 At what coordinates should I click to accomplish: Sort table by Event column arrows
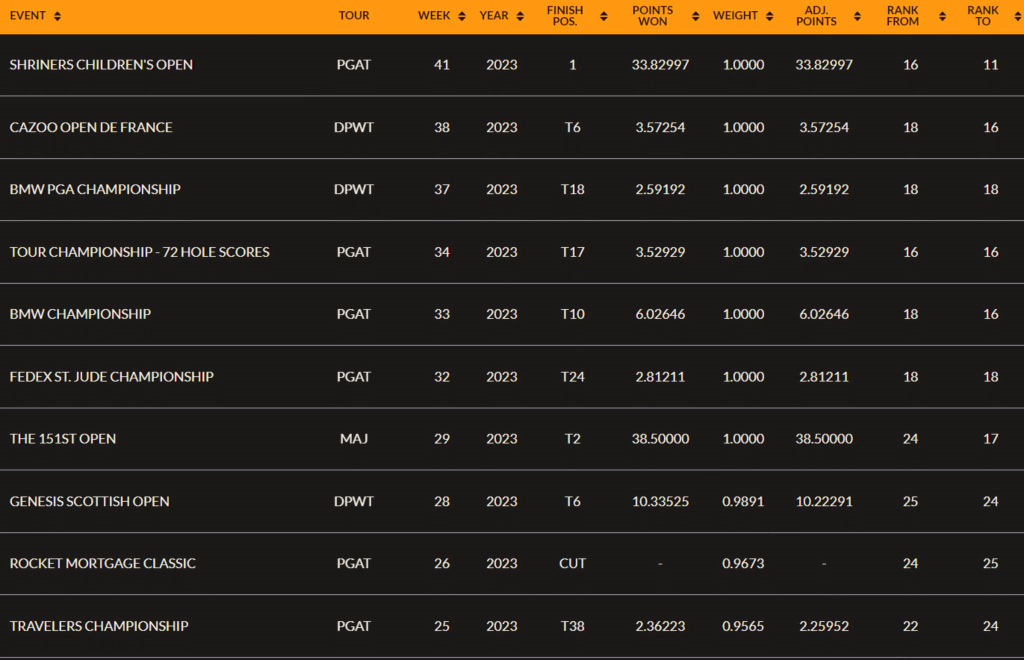57,16
